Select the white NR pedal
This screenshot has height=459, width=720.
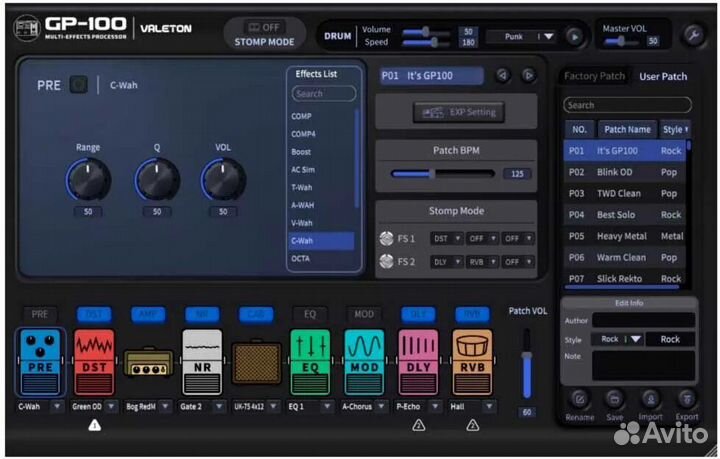point(202,362)
